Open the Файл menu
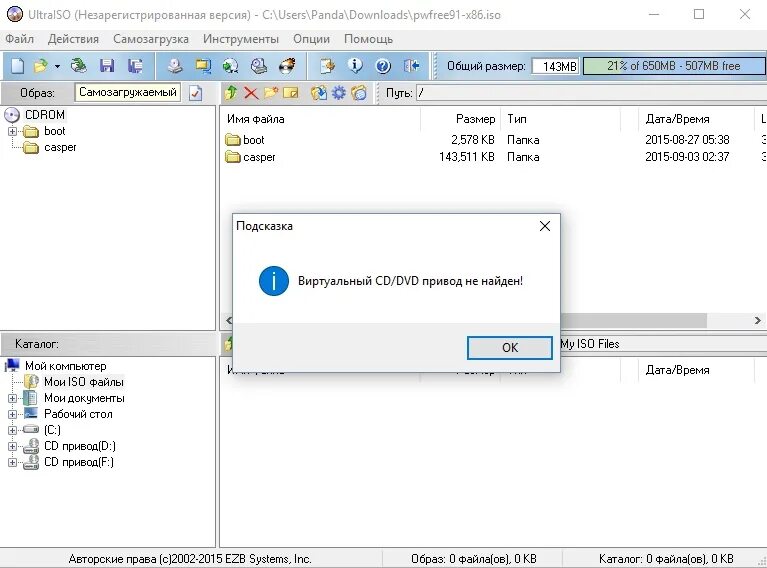The height and width of the screenshot is (568, 767). (20, 39)
